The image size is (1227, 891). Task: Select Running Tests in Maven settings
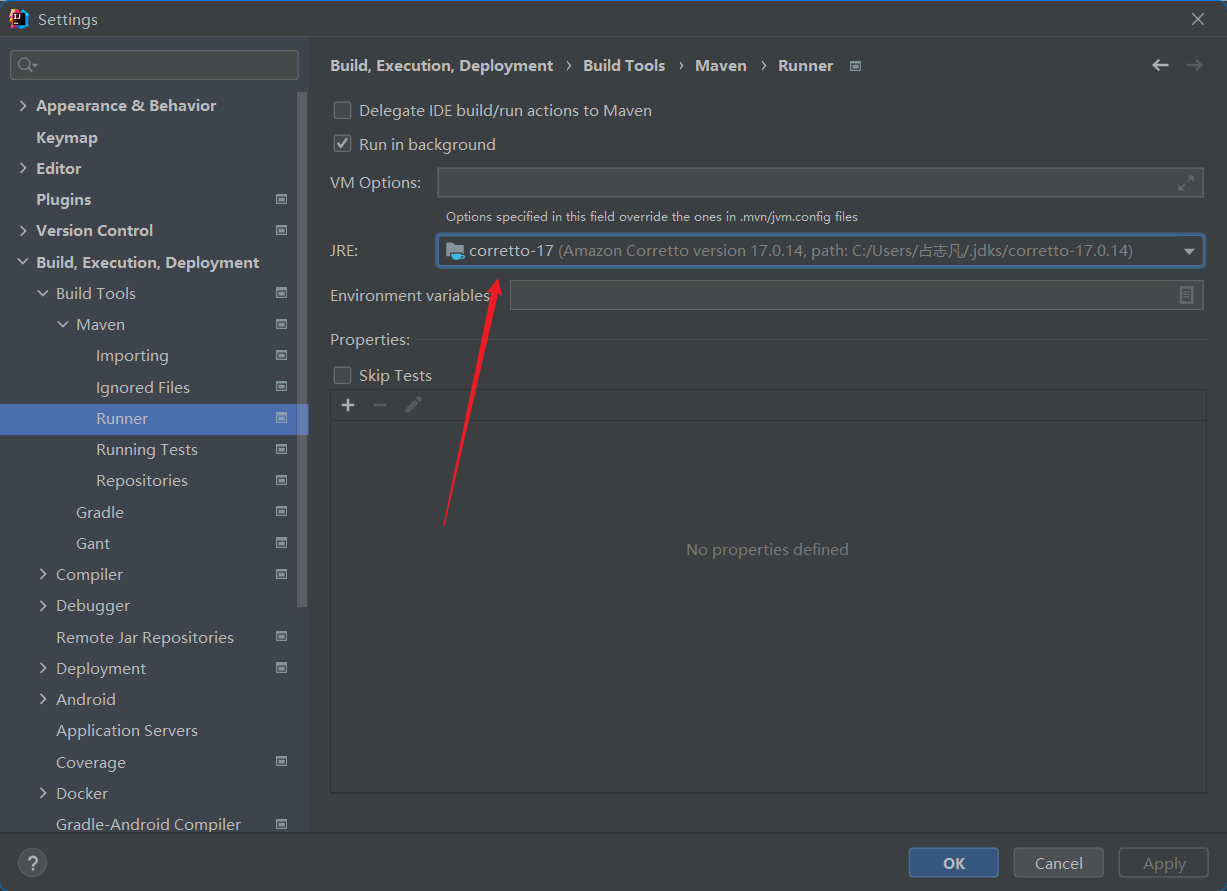147,450
